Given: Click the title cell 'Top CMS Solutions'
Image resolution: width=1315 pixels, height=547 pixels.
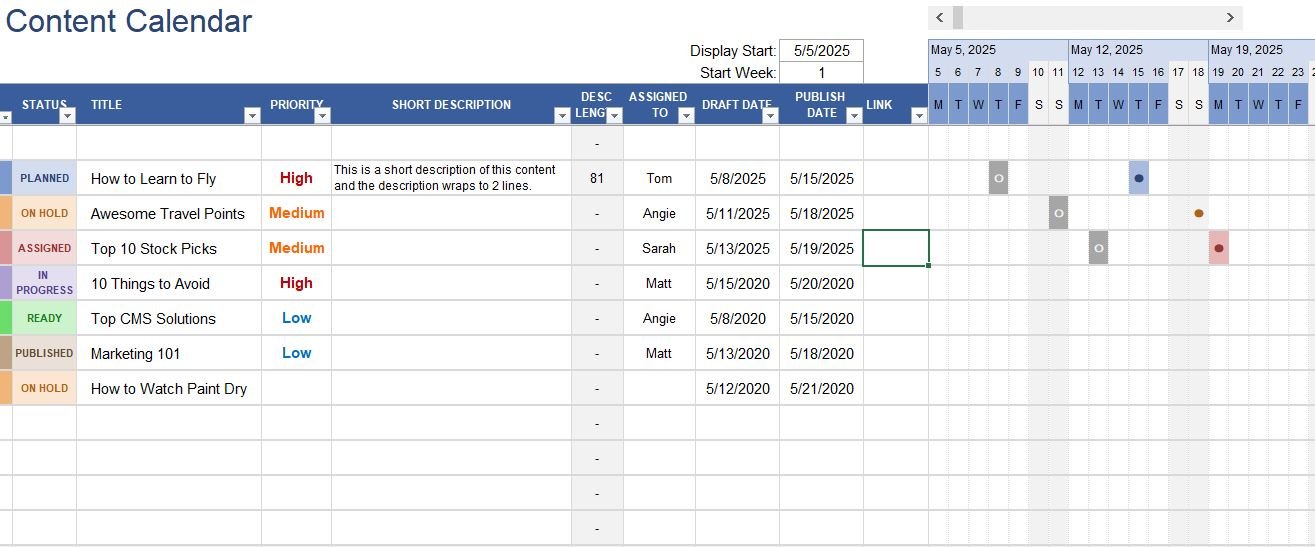Looking at the screenshot, I should pos(168,318).
